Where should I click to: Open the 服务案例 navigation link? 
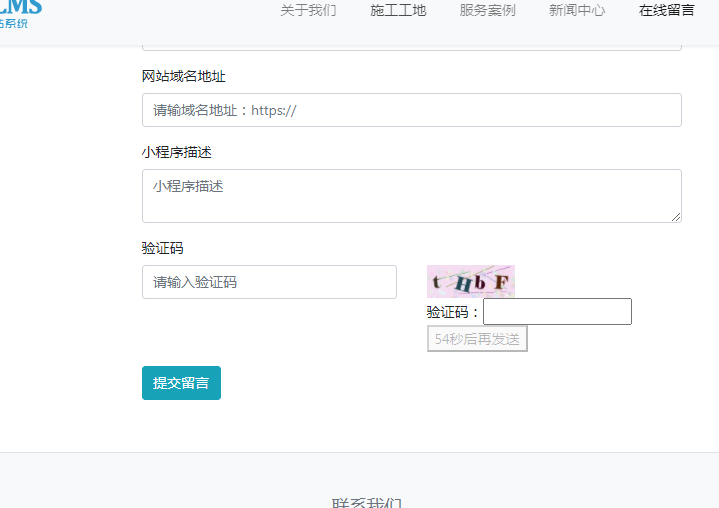click(487, 11)
